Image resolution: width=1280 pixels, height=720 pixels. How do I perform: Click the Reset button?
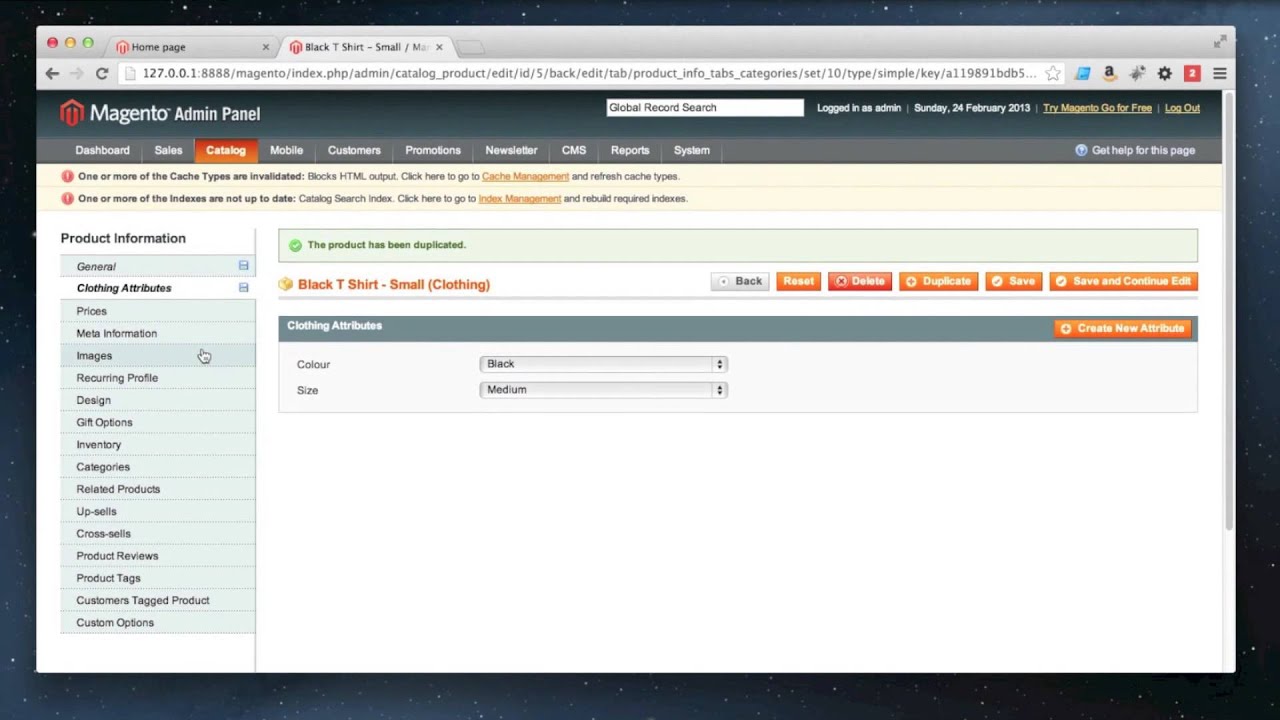click(x=798, y=282)
